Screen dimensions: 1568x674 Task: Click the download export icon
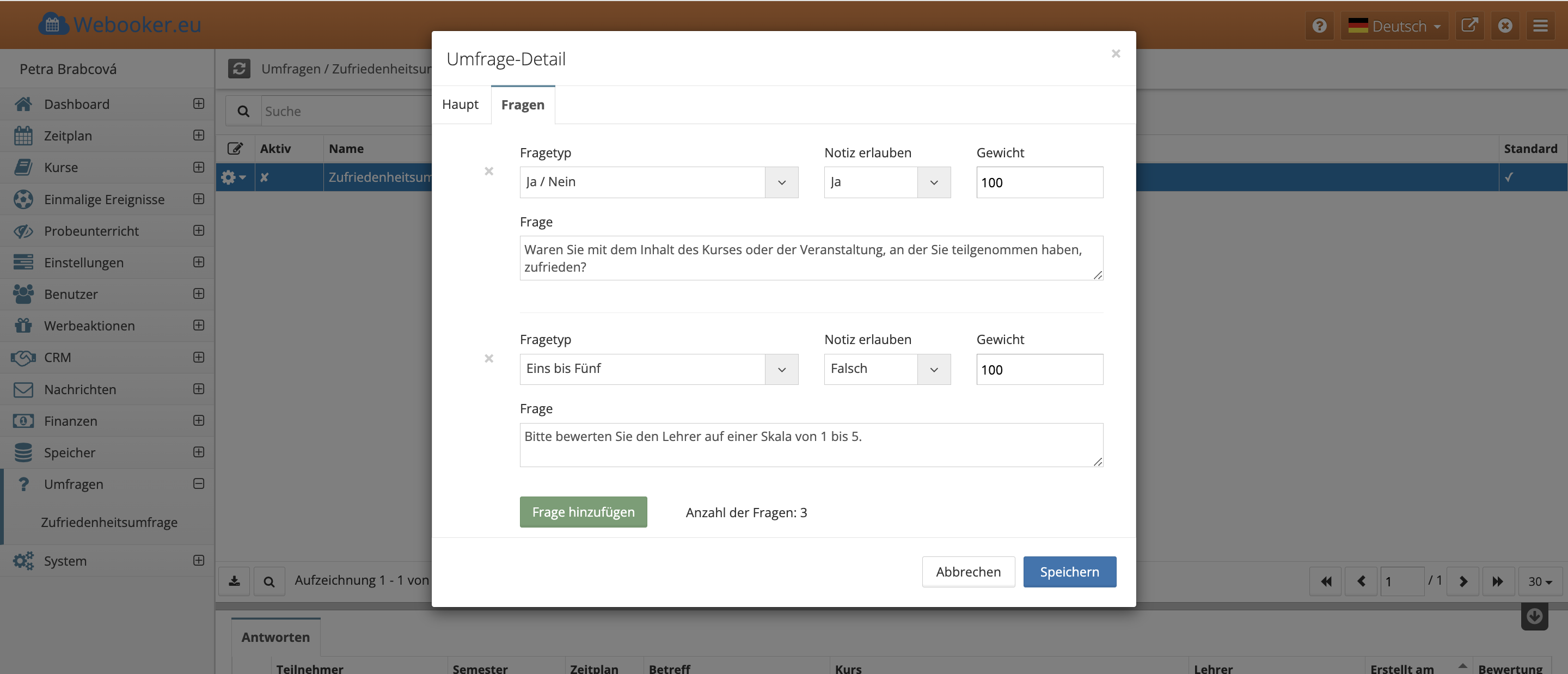pos(234,581)
